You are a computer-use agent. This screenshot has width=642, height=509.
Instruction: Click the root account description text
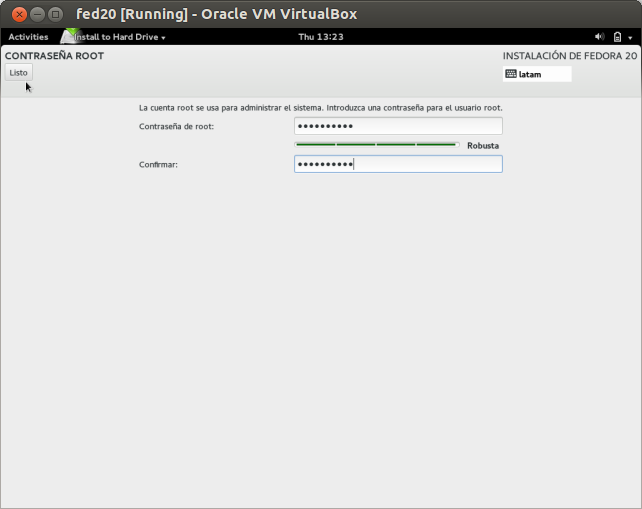click(321, 108)
